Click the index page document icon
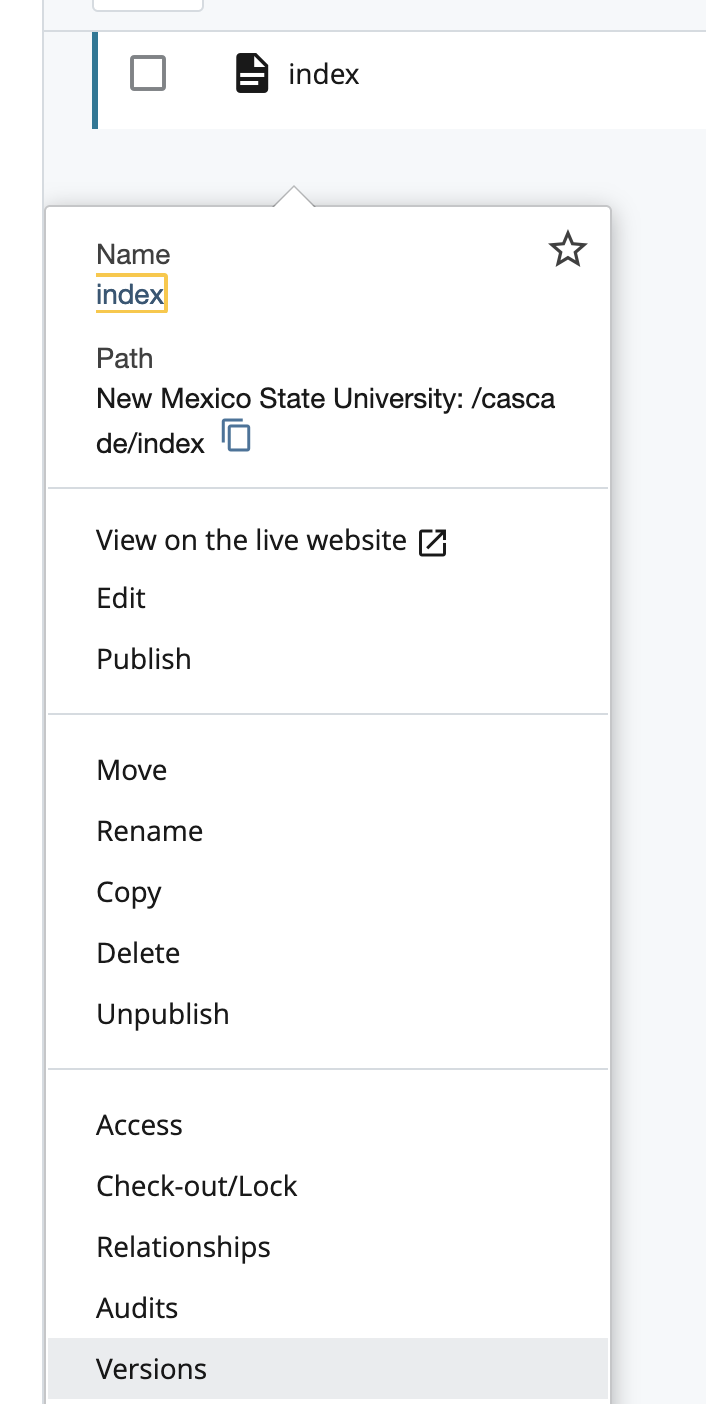The height and width of the screenshot is (1404, 706). 252,74
